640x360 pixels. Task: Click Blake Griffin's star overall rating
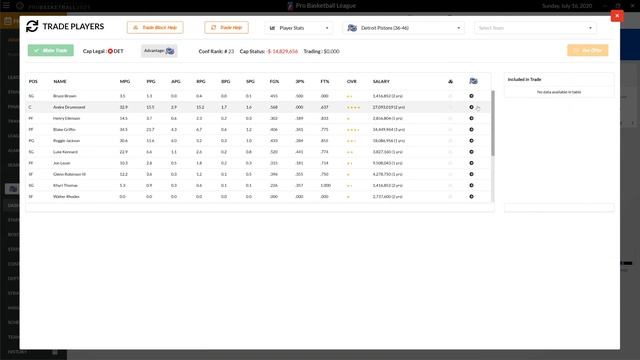(353, 130)
